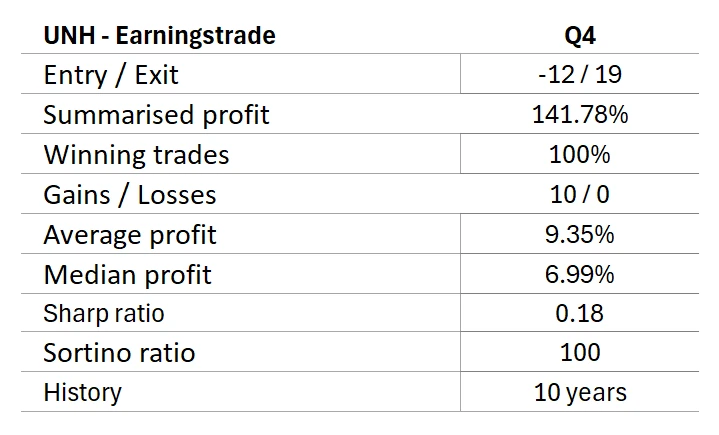Click the "Median profit" row label
This screenshot has width=719, height=435.
tap(127, 274)
